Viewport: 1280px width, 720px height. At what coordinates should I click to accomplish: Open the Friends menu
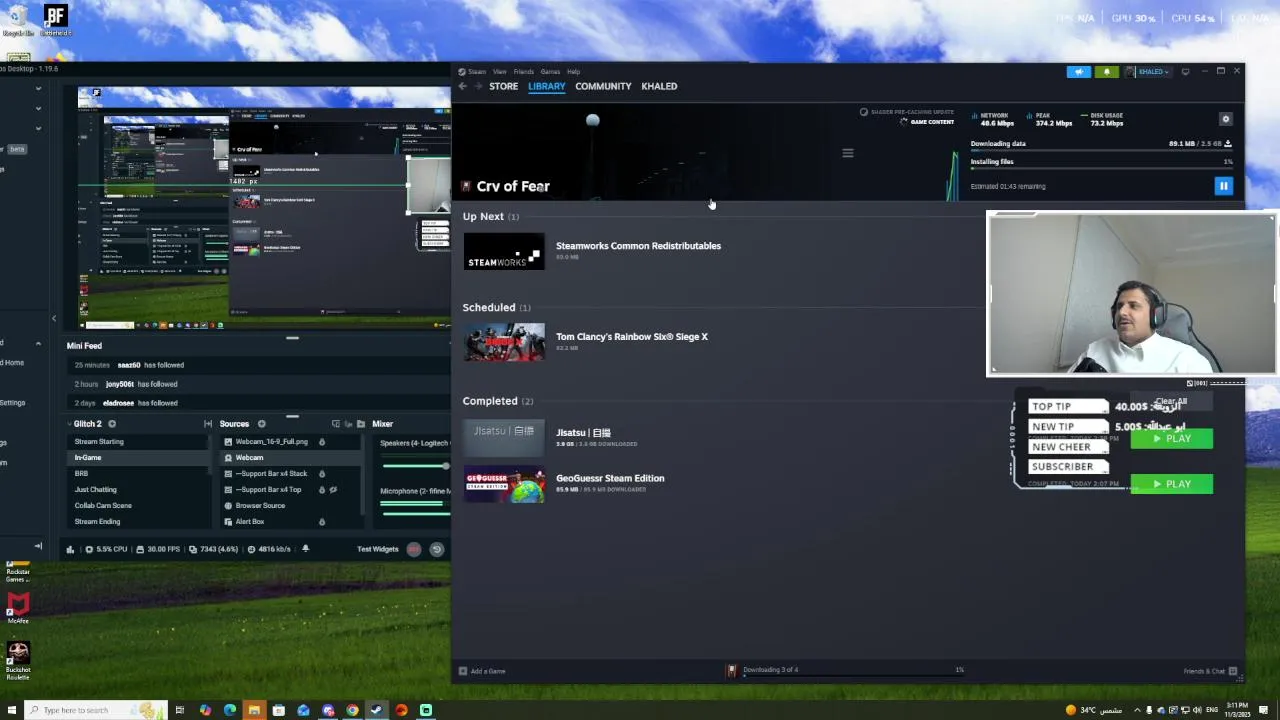(524, 72)
